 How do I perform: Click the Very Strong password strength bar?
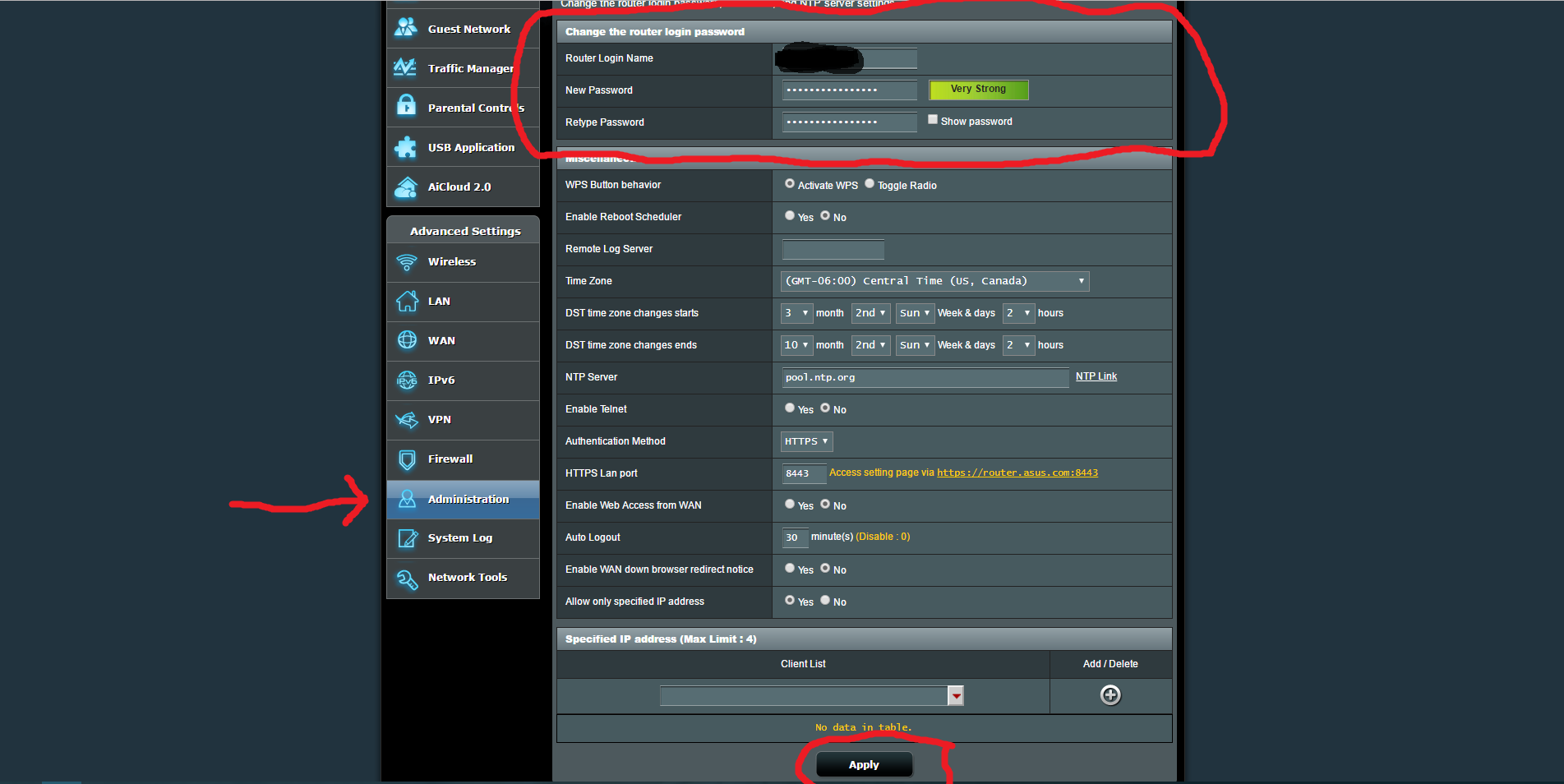978,90
